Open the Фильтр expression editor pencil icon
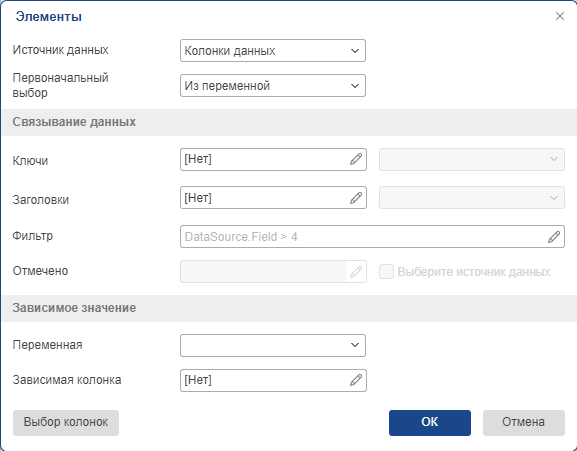Screen dimensions: 577x451 point(554,237)
